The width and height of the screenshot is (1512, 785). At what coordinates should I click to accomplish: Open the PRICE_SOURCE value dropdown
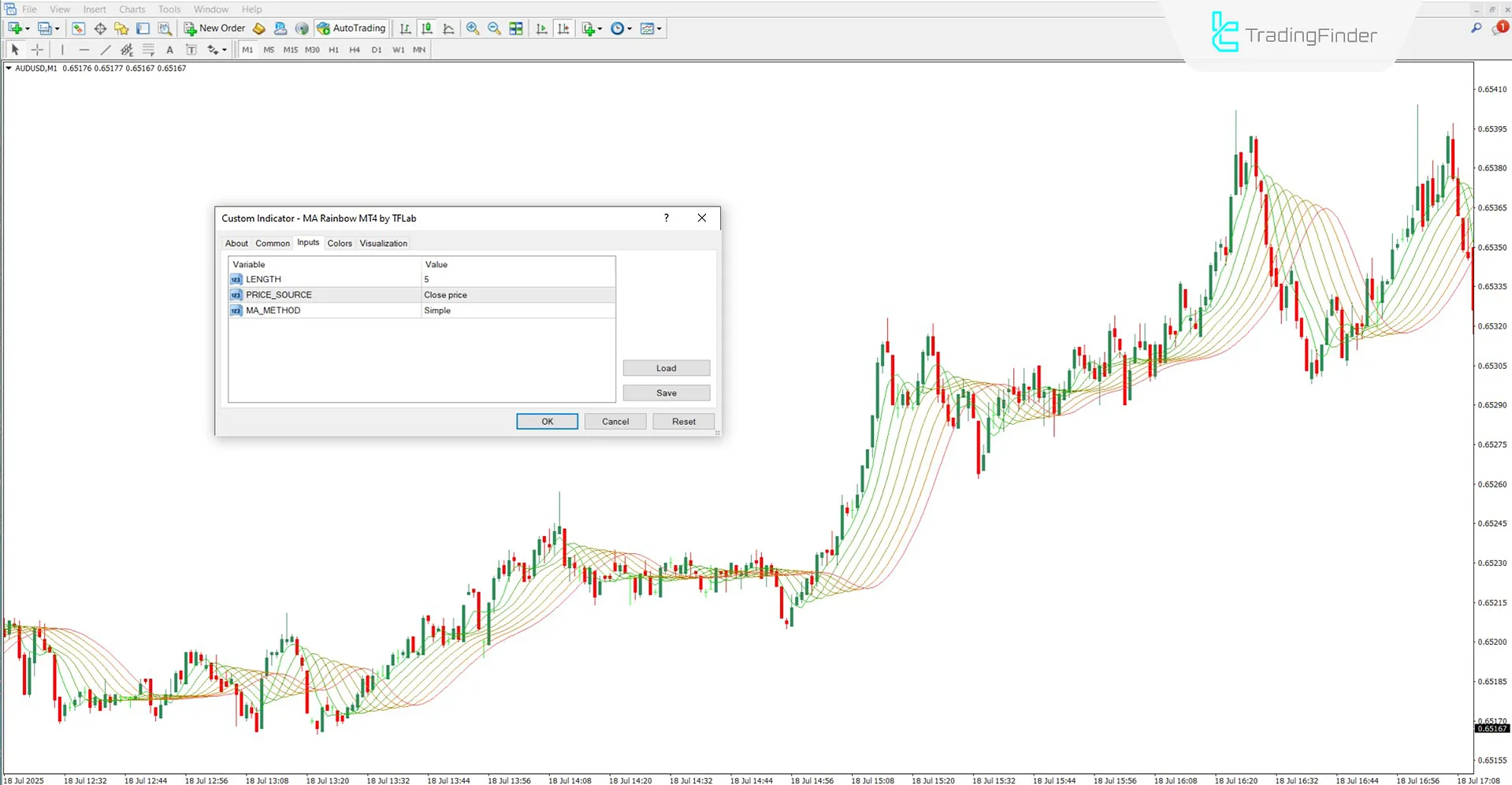[518, 294]
